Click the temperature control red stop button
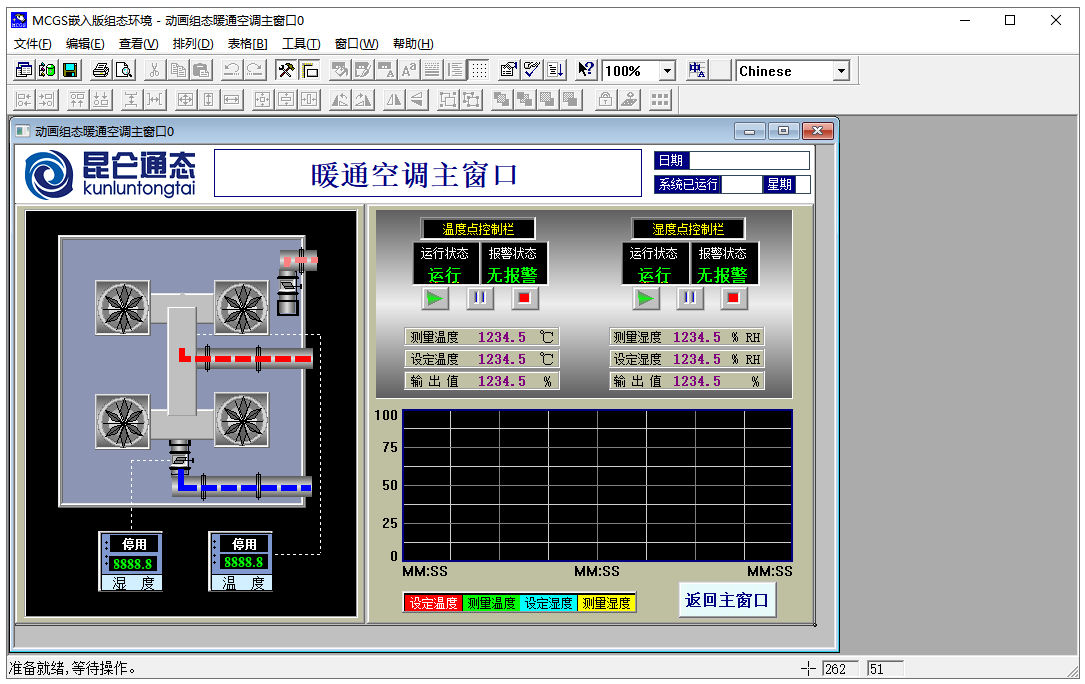Viewport: 1085px width, 684px height. coord(525,298)
